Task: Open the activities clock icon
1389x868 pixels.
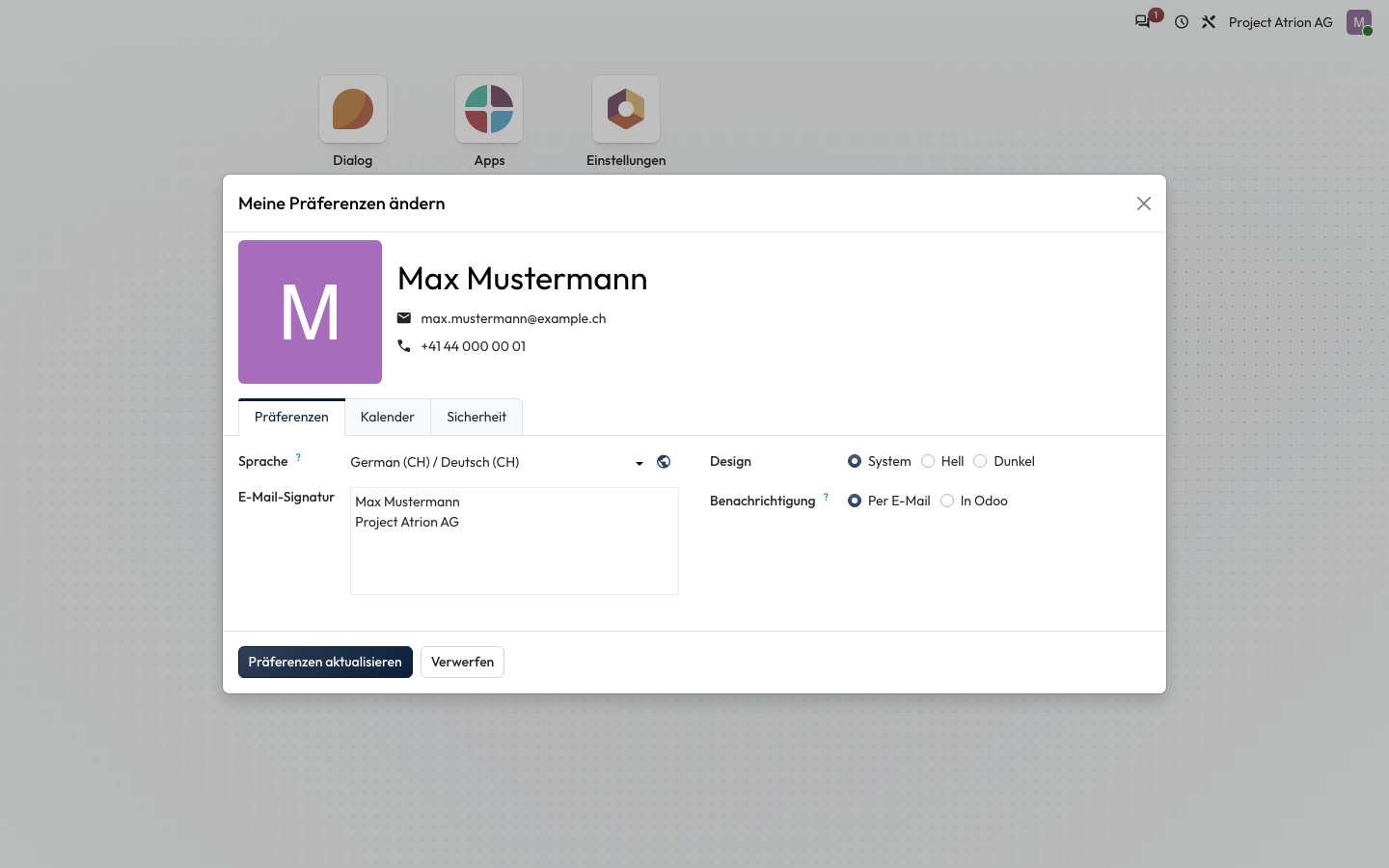Action: click(x=1182, y=21)
